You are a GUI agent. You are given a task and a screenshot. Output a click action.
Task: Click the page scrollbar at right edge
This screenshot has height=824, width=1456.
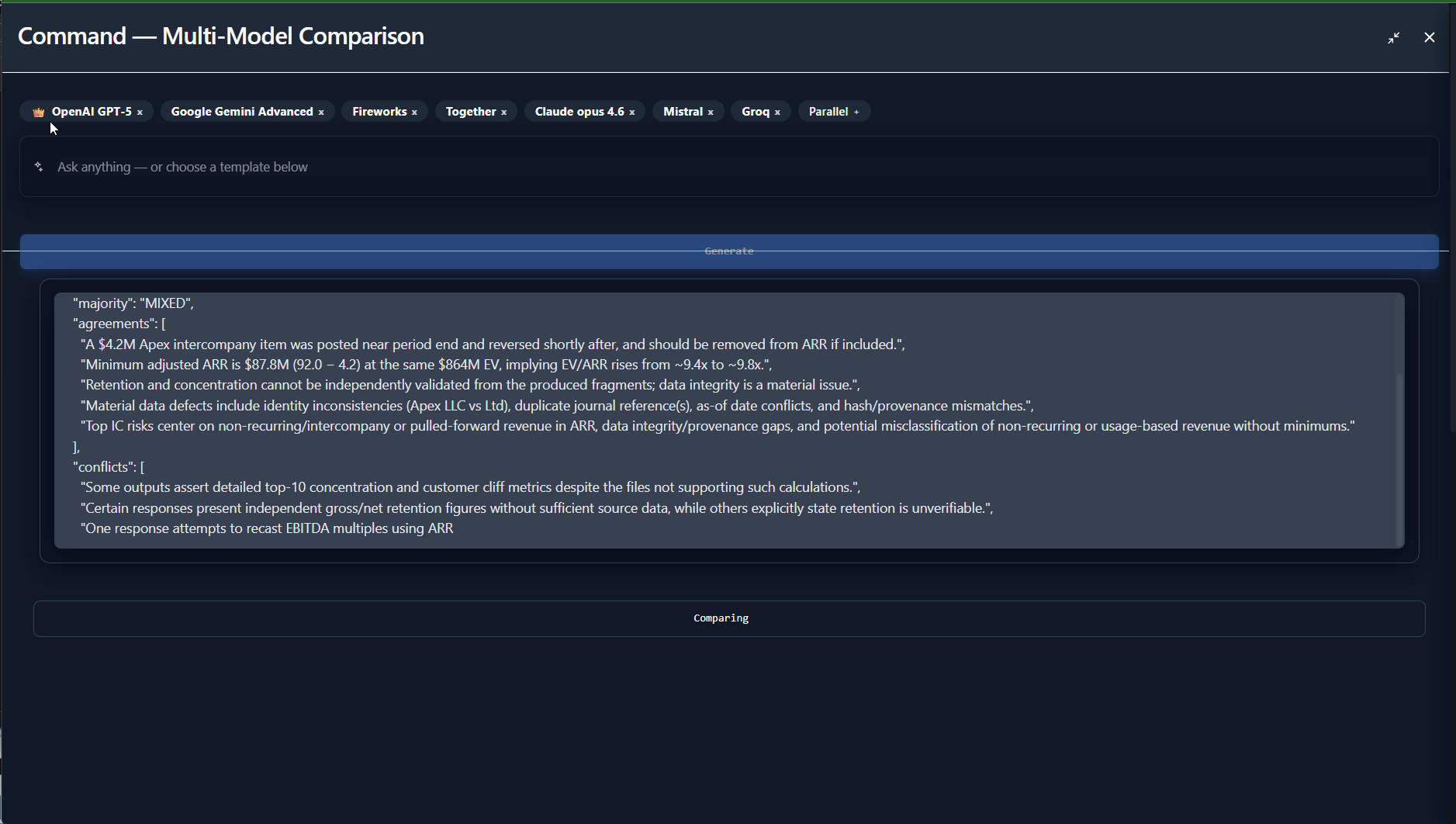[x=1452, y=217]
